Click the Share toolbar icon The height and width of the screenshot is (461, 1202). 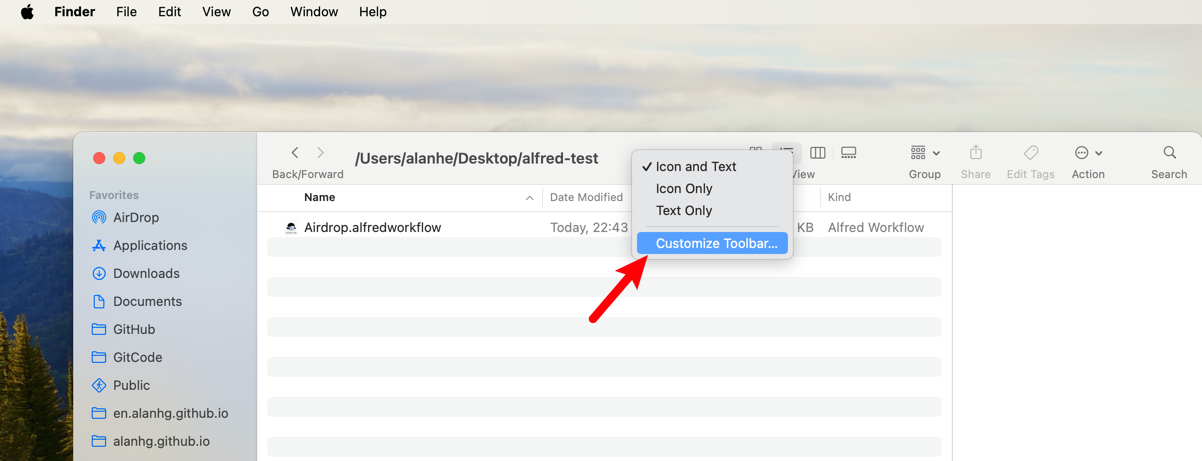976,153
